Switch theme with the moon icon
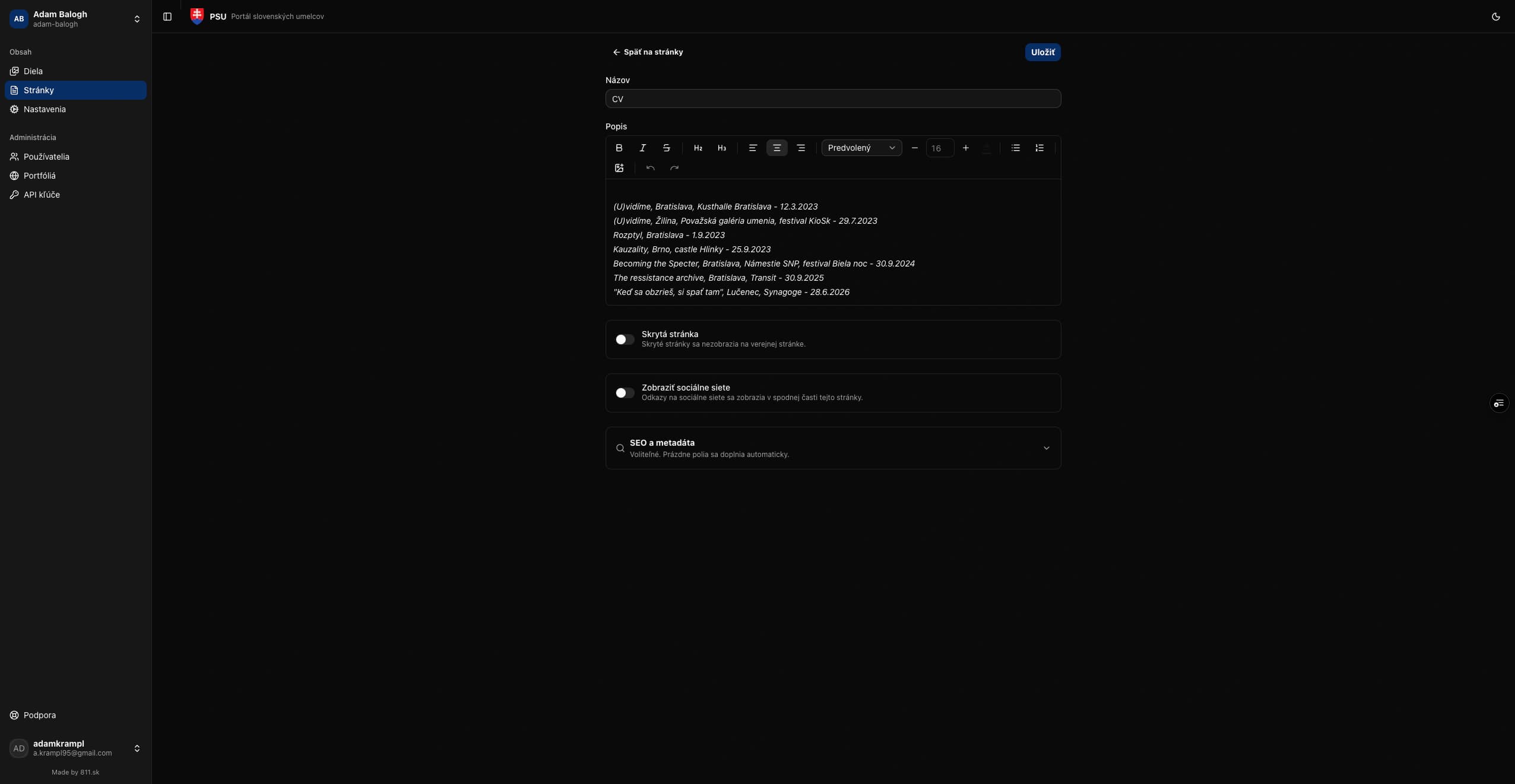The image size is (1515, 784). 1495,17
